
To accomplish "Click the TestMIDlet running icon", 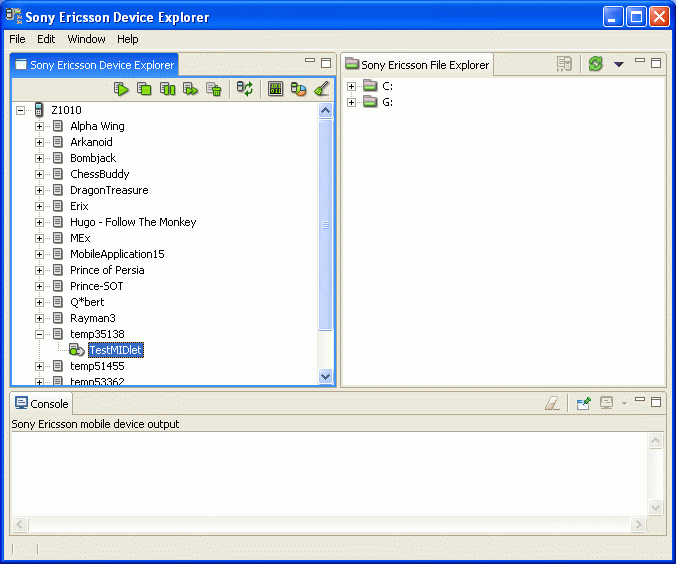I will click(77, 350).
